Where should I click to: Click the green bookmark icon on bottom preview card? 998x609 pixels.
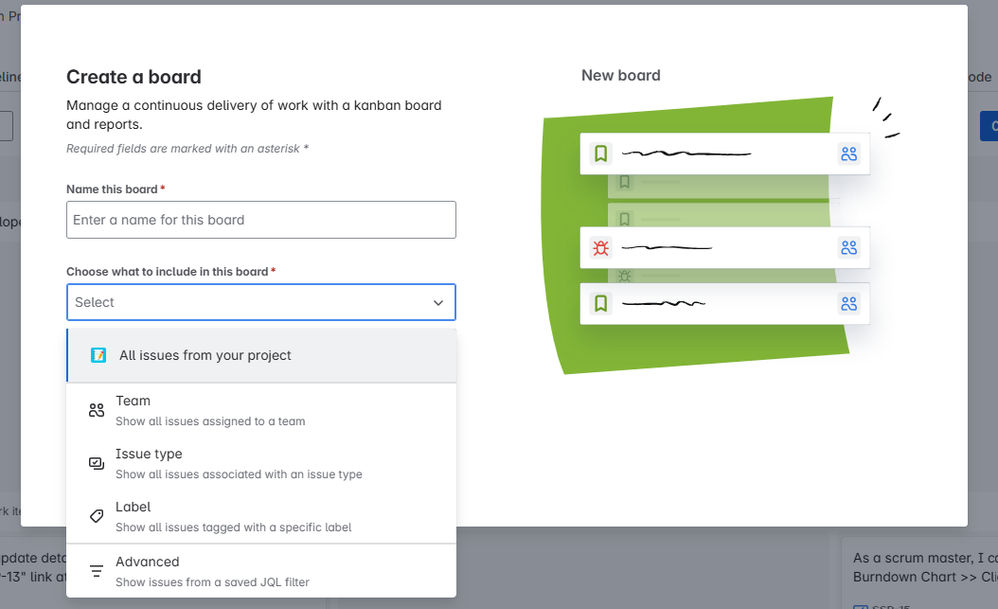point(601,303)
